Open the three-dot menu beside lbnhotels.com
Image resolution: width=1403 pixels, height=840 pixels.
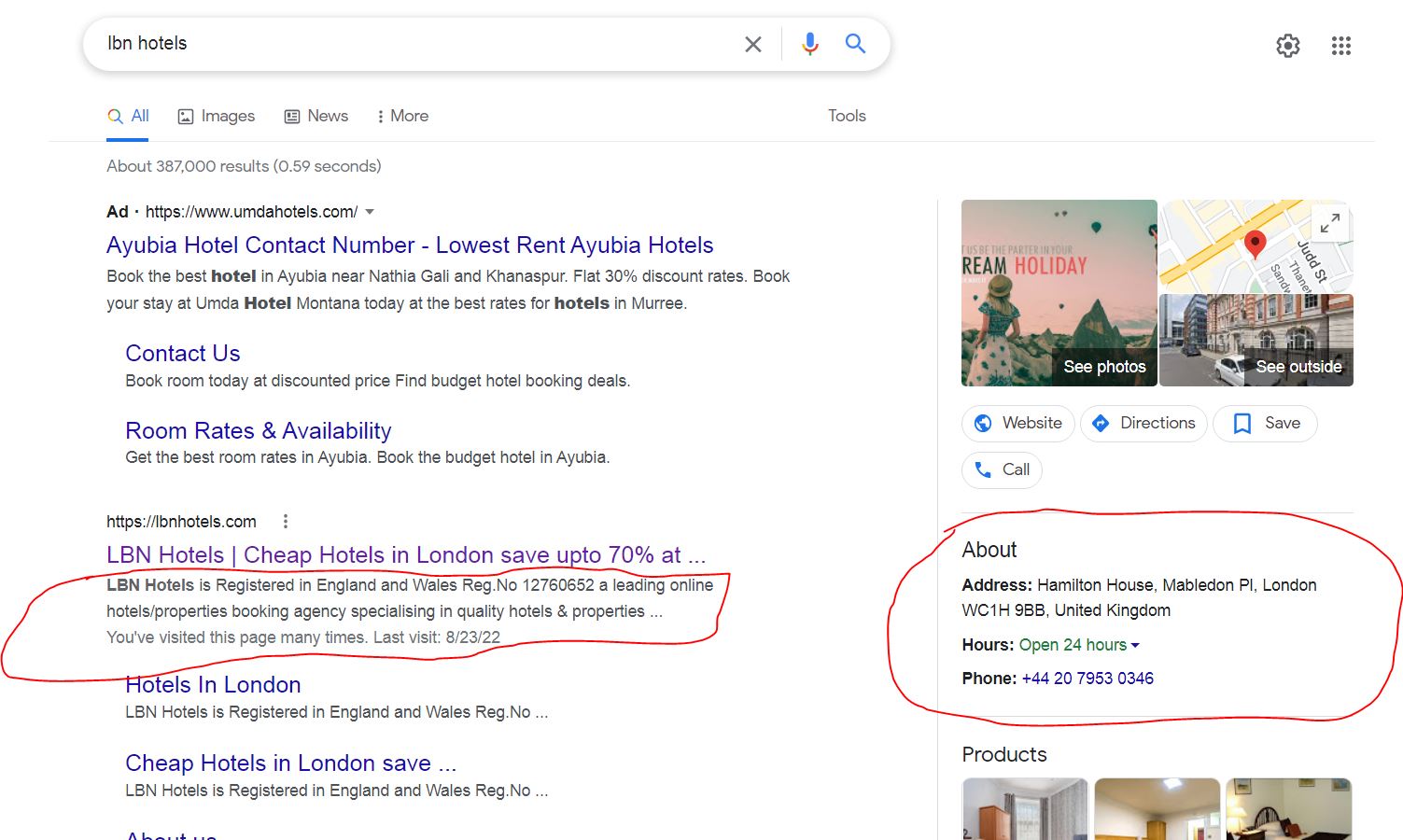tap(286, 522)
